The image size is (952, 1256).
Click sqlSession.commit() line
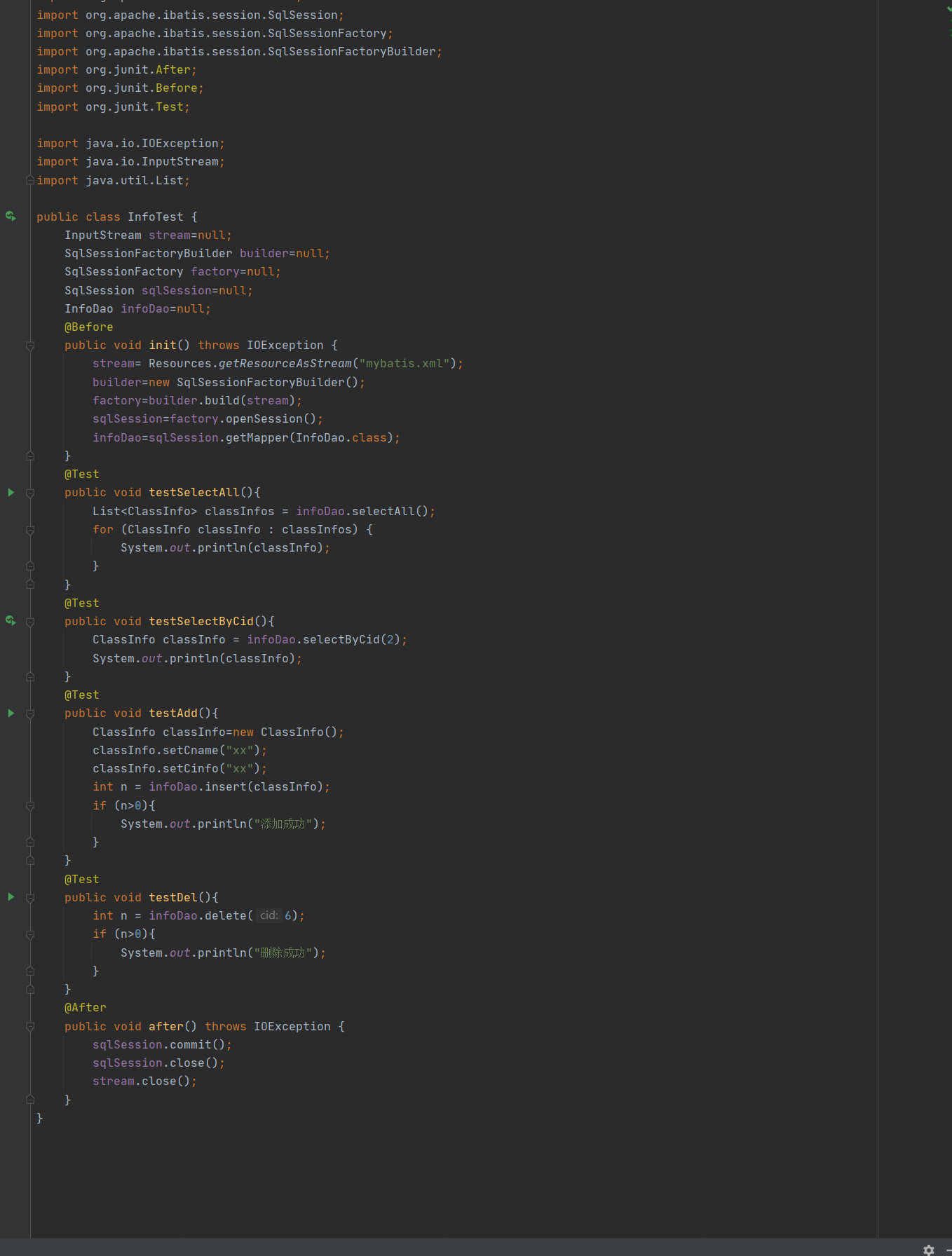click(162, 1044)
